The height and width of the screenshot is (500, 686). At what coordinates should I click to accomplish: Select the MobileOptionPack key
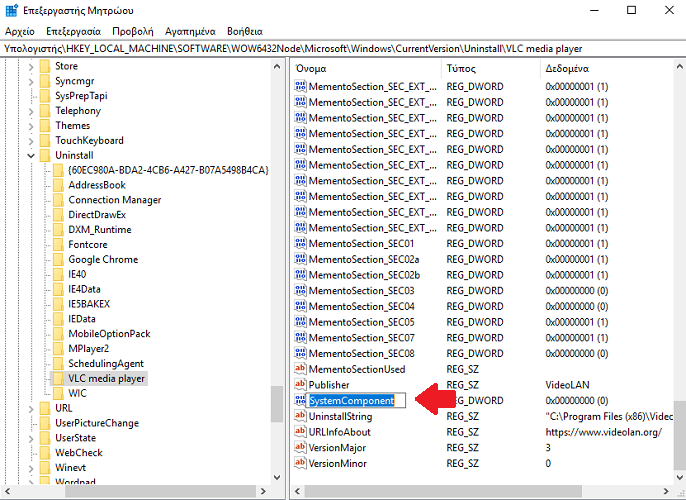pyautogui.click(x=109, y=334)
